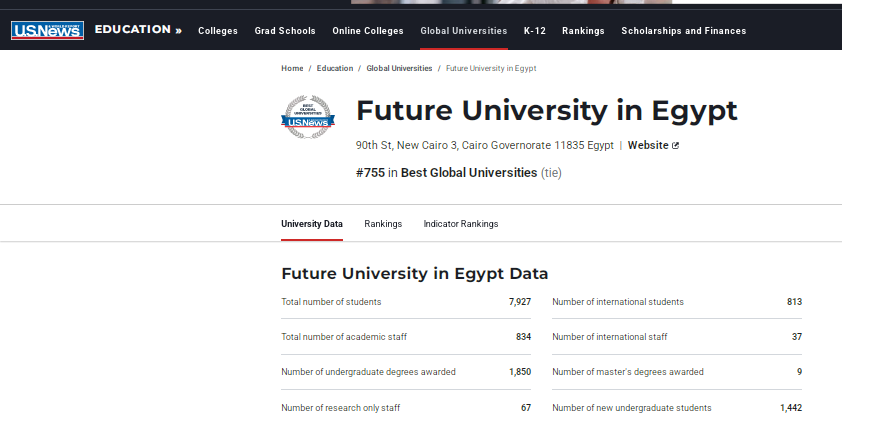Switch to the University Data tab
Viewport: 892px width, 424px height.
coord(312,224)
